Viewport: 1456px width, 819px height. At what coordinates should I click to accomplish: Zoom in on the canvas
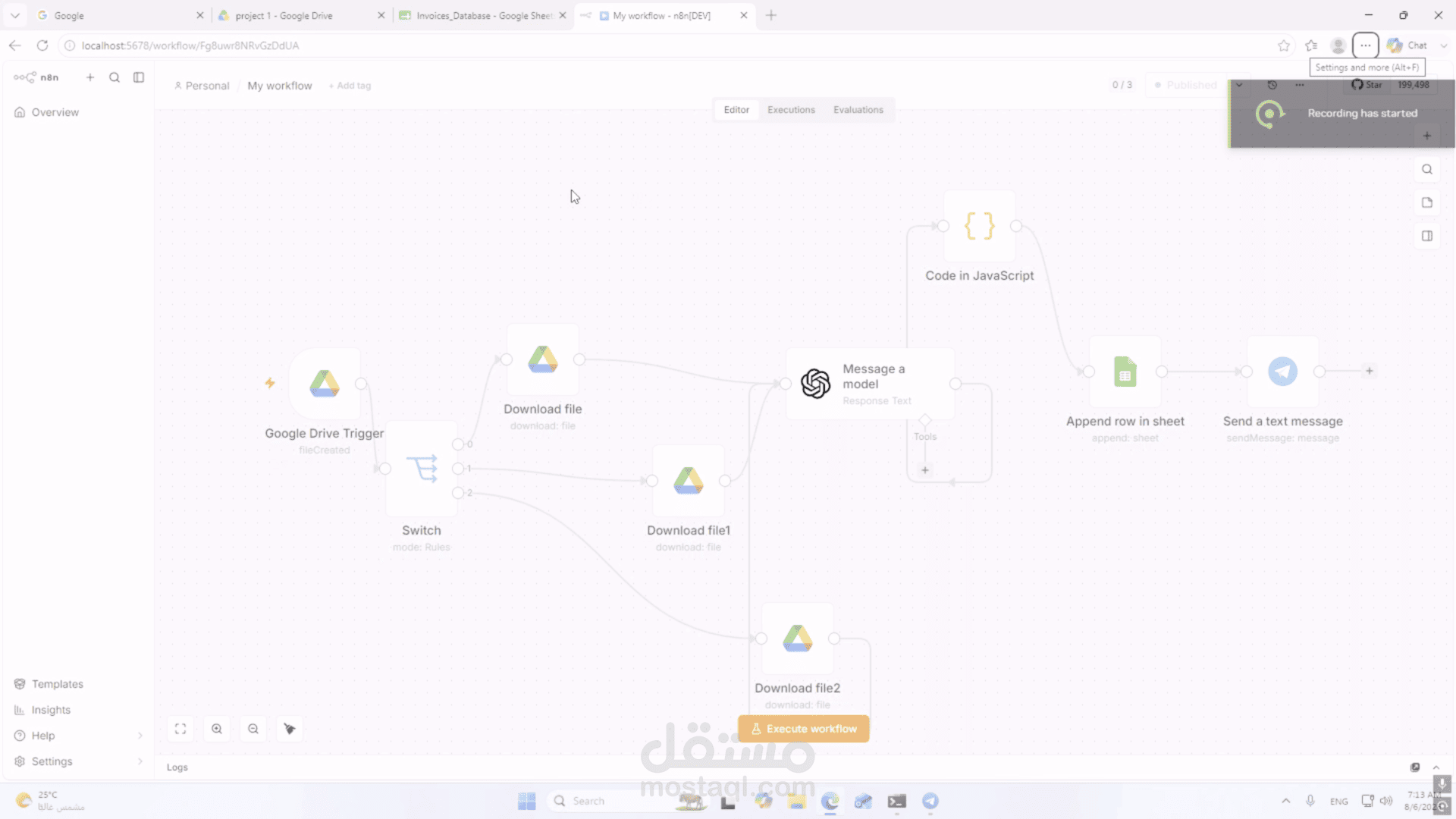[217, 729]
